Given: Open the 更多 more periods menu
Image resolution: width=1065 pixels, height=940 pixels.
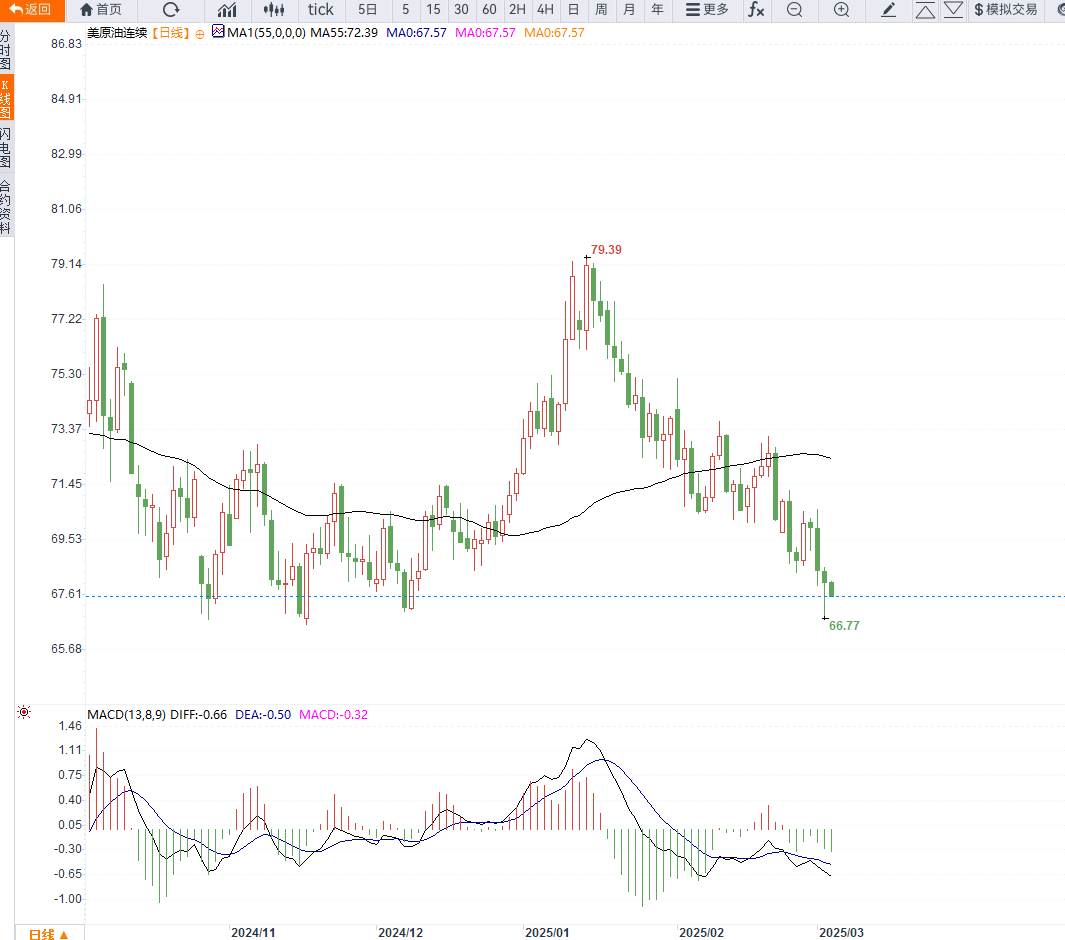Looking at the screenshot, I should click(706, 10).
